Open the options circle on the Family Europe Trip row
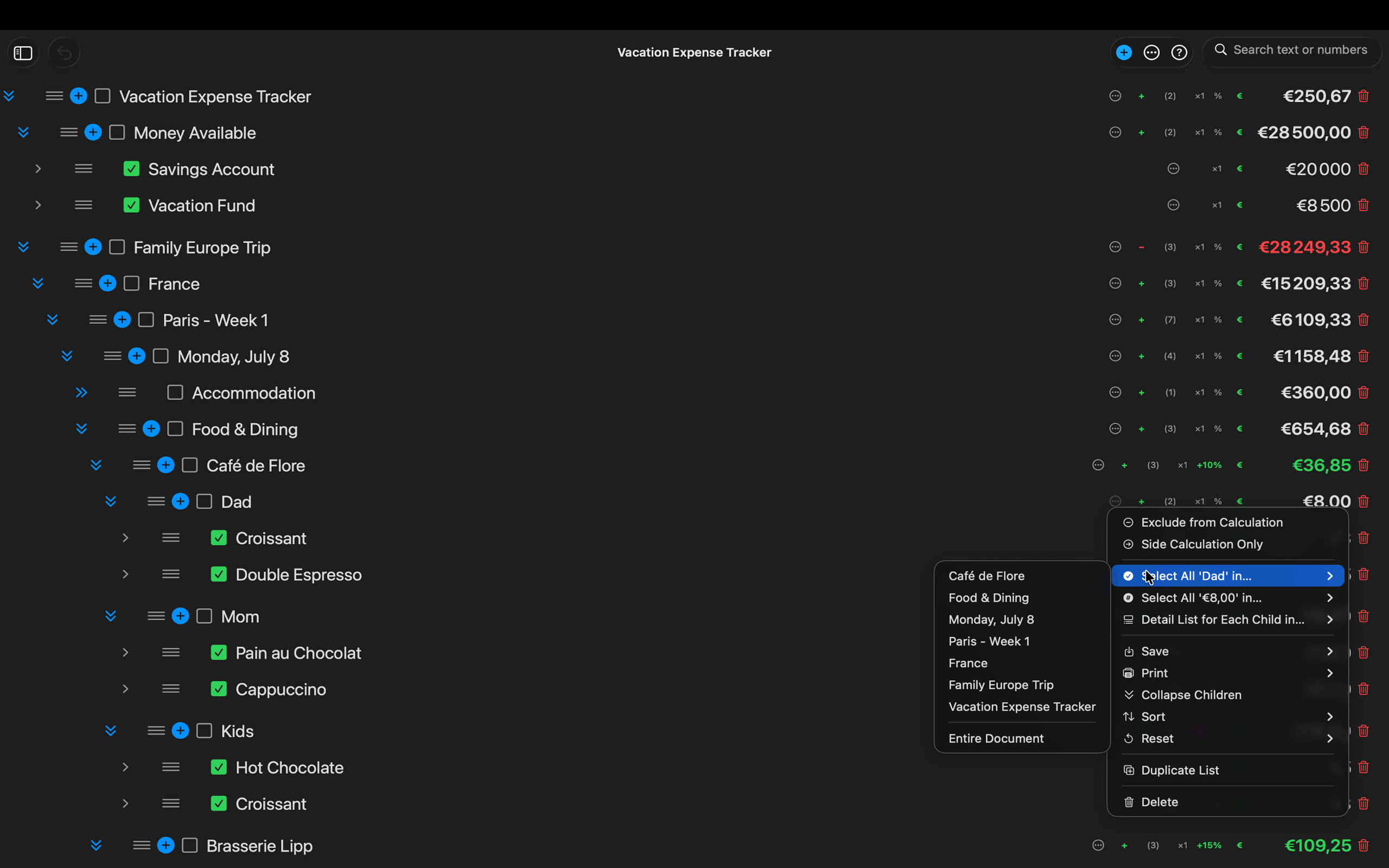 pos(1115,247)
